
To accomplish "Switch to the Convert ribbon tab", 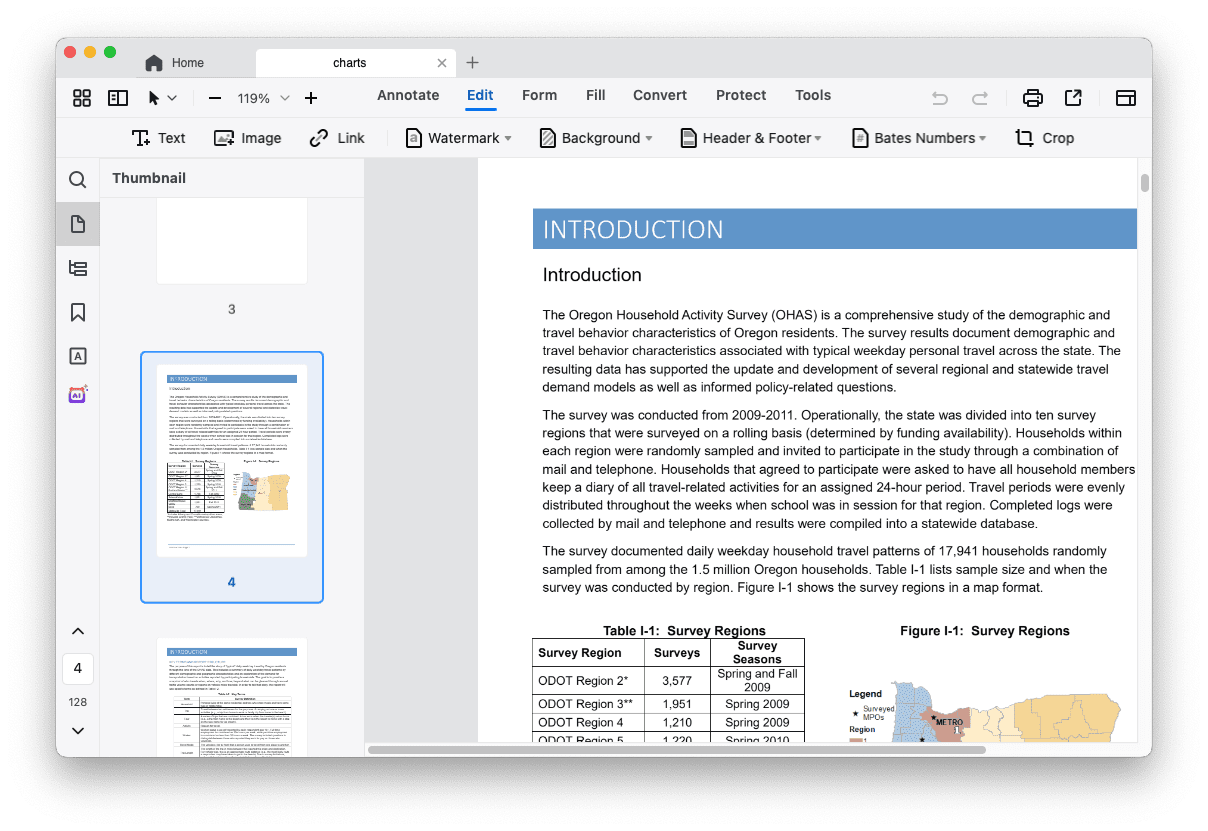I will (x=659, y=95).
